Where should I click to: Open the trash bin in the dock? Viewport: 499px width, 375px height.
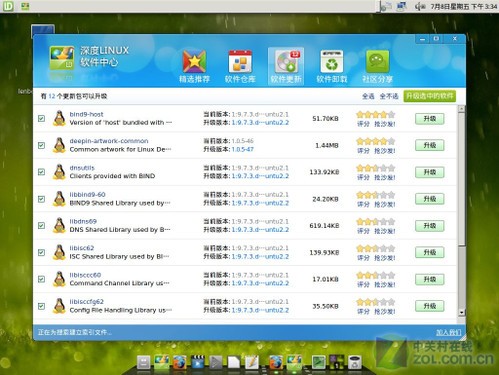355,363
